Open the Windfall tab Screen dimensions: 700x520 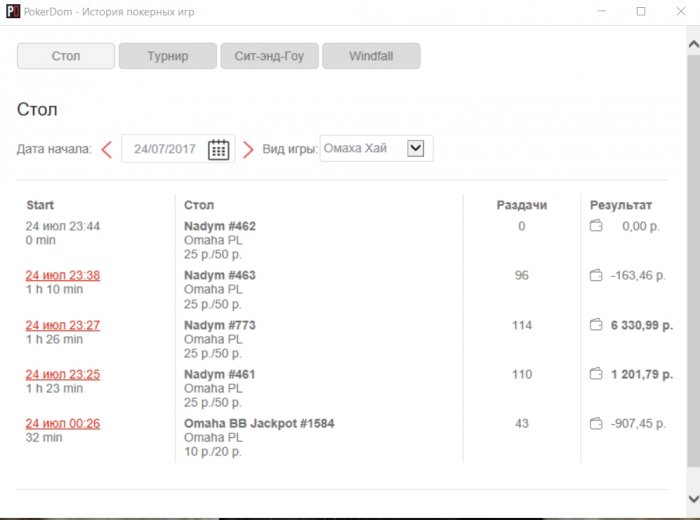click(x=370, y=56)
